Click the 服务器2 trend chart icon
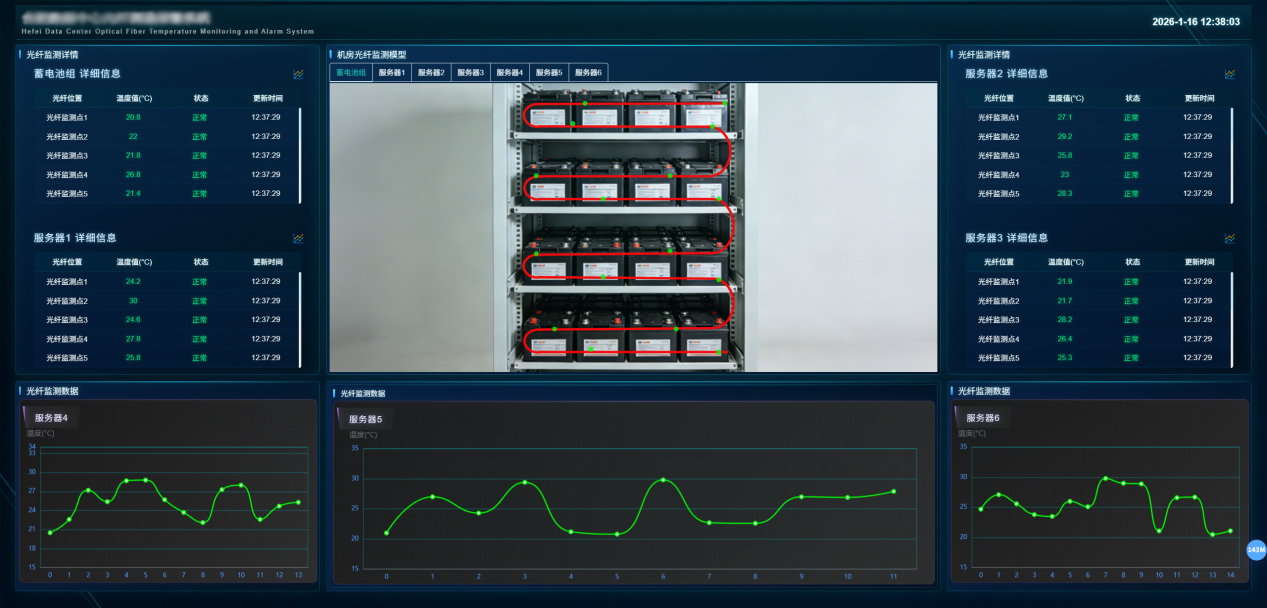 1229,74
